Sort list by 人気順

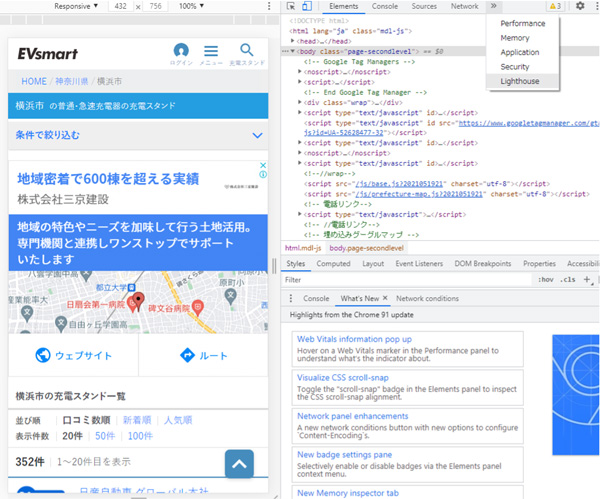point(178,420)
